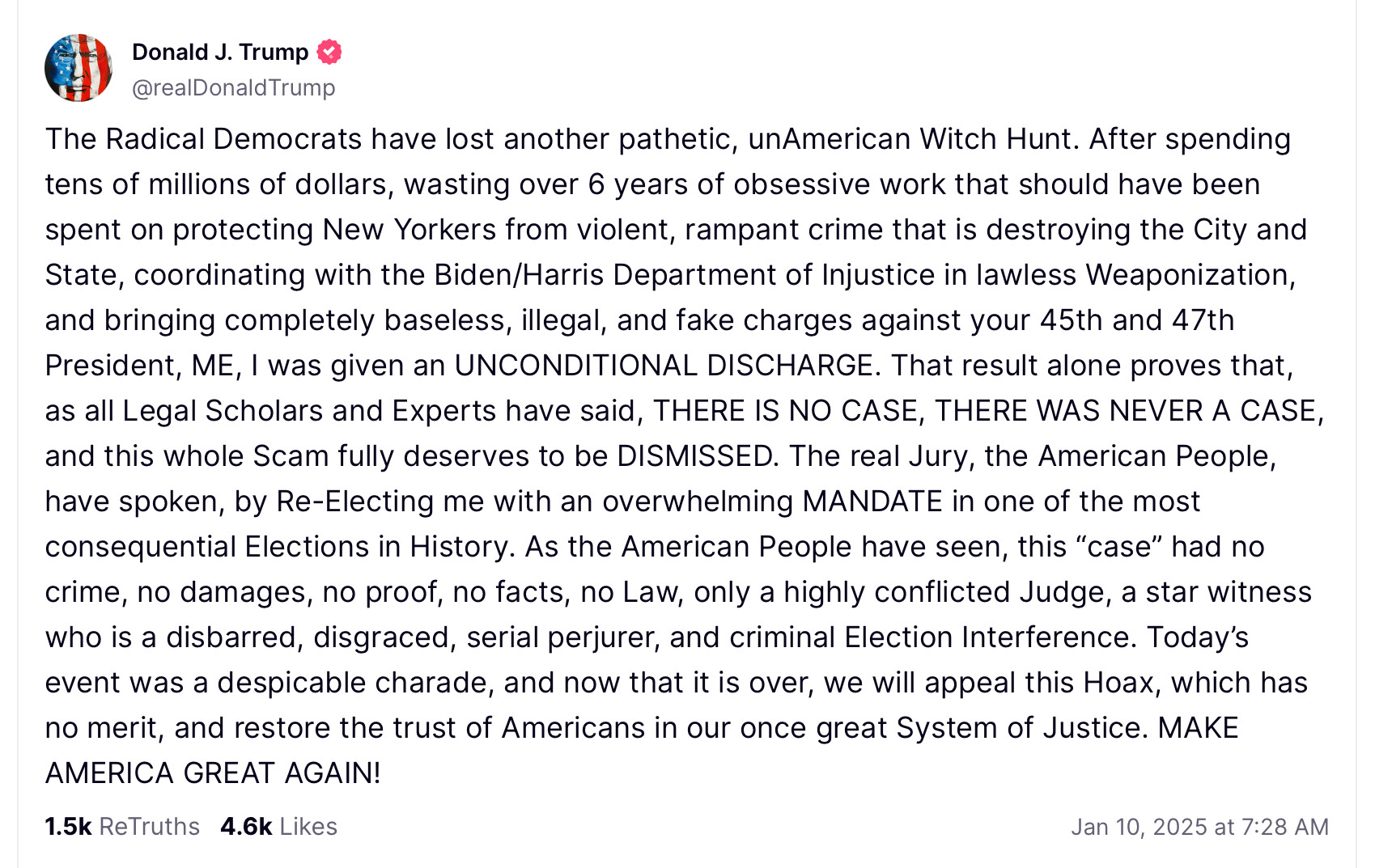Click the quoted word “case” in post

(x=1119, y=547)
